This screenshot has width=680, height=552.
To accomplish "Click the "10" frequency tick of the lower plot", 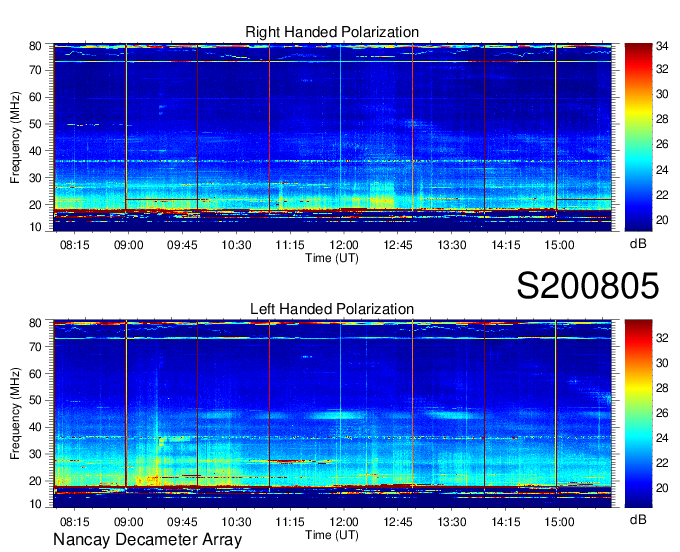I will click(x=35, y=504).
